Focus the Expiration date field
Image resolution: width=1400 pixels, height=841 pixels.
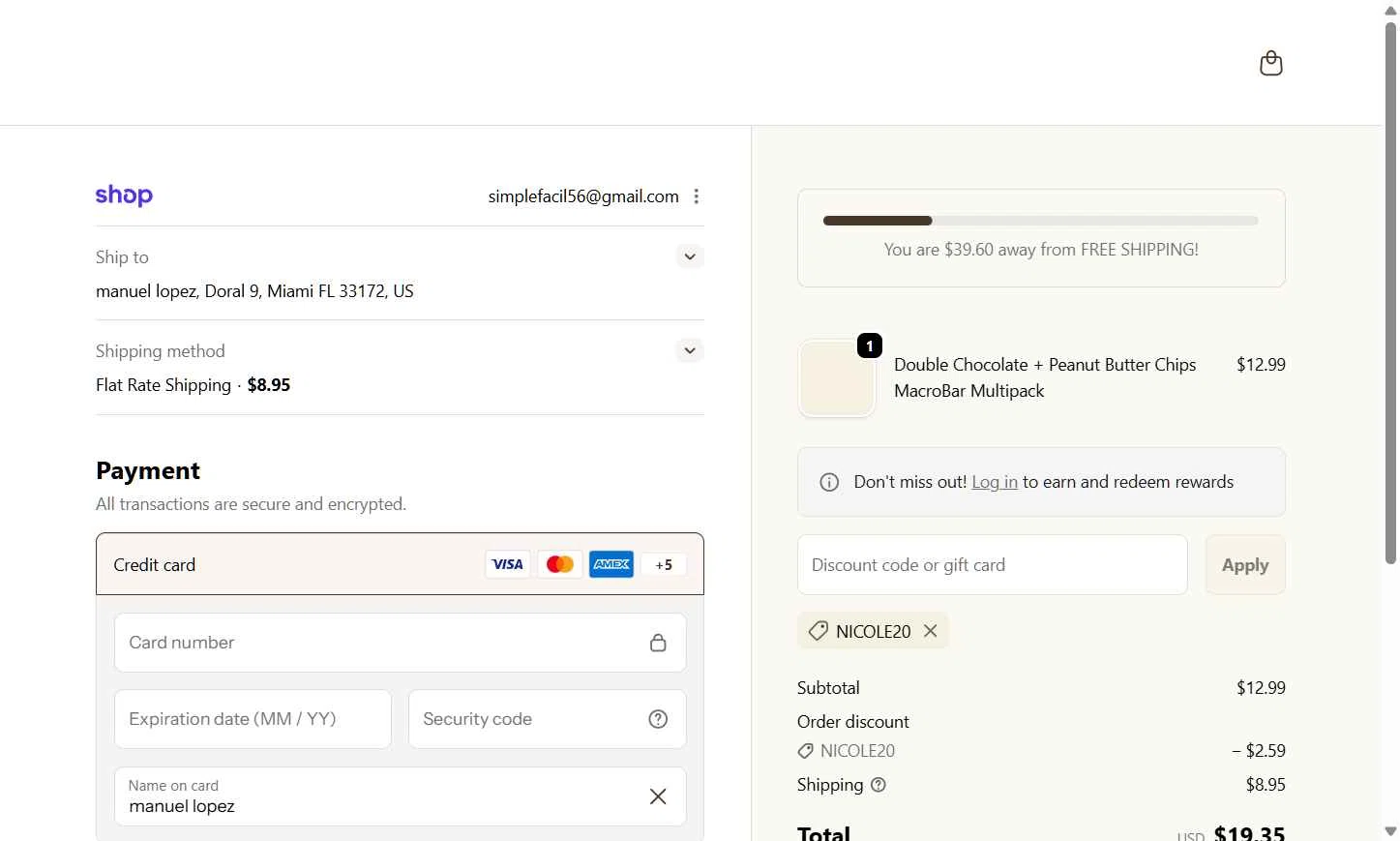(253, 719)
